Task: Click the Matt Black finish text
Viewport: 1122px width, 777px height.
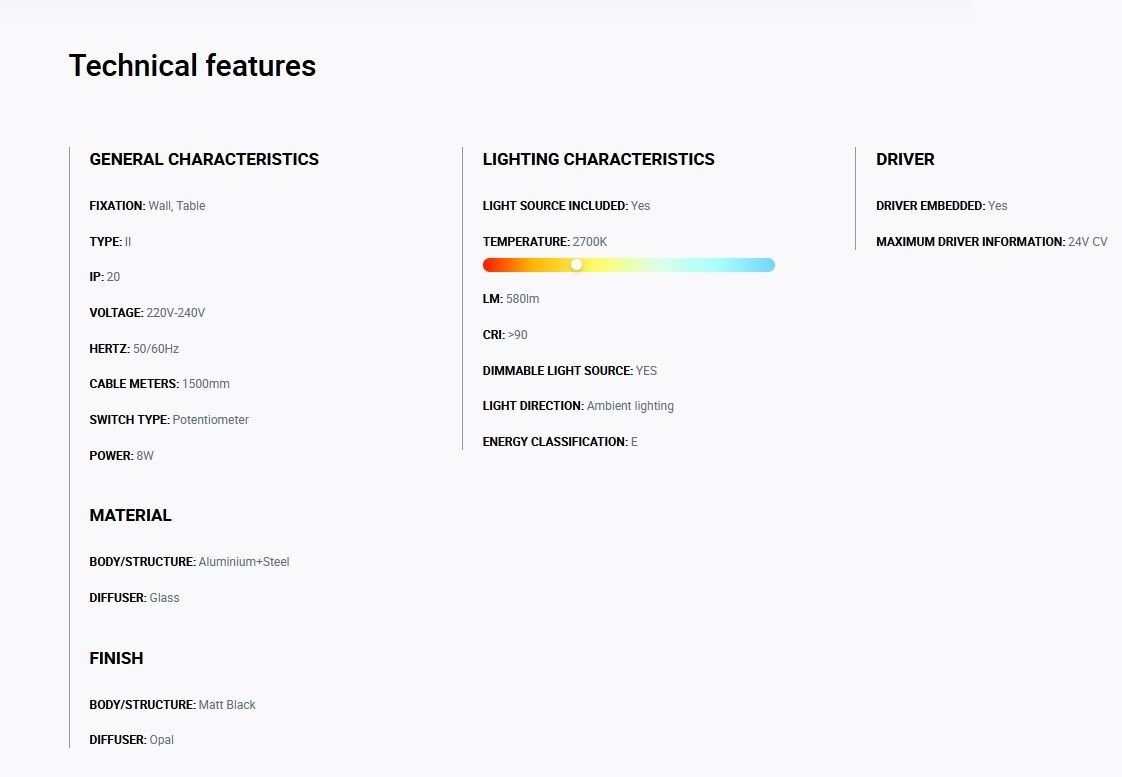Action: 227,705
